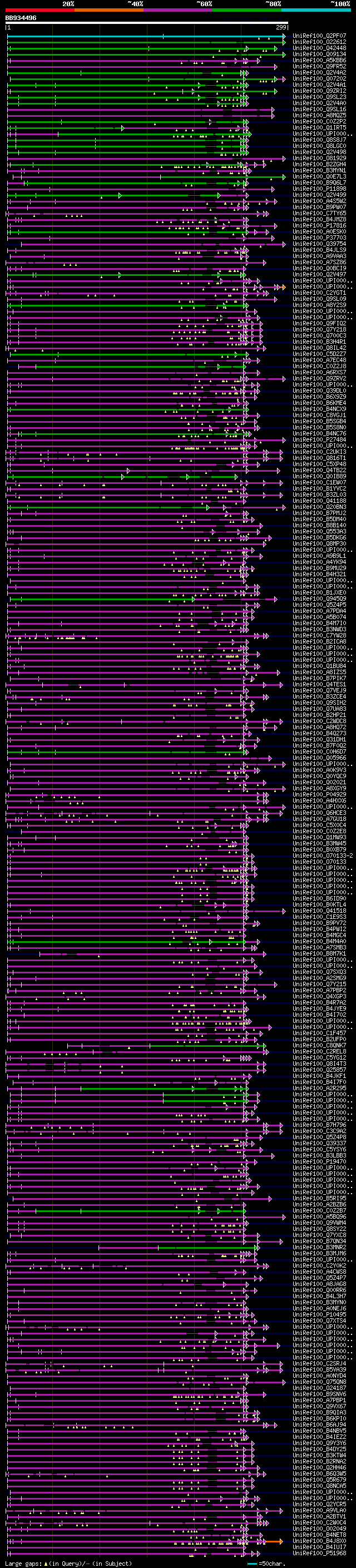Select hit UniRef100_C2W0C4
Image resolution: width=356 pixels, height=1568 pixels.
[x=319, y=1522]
